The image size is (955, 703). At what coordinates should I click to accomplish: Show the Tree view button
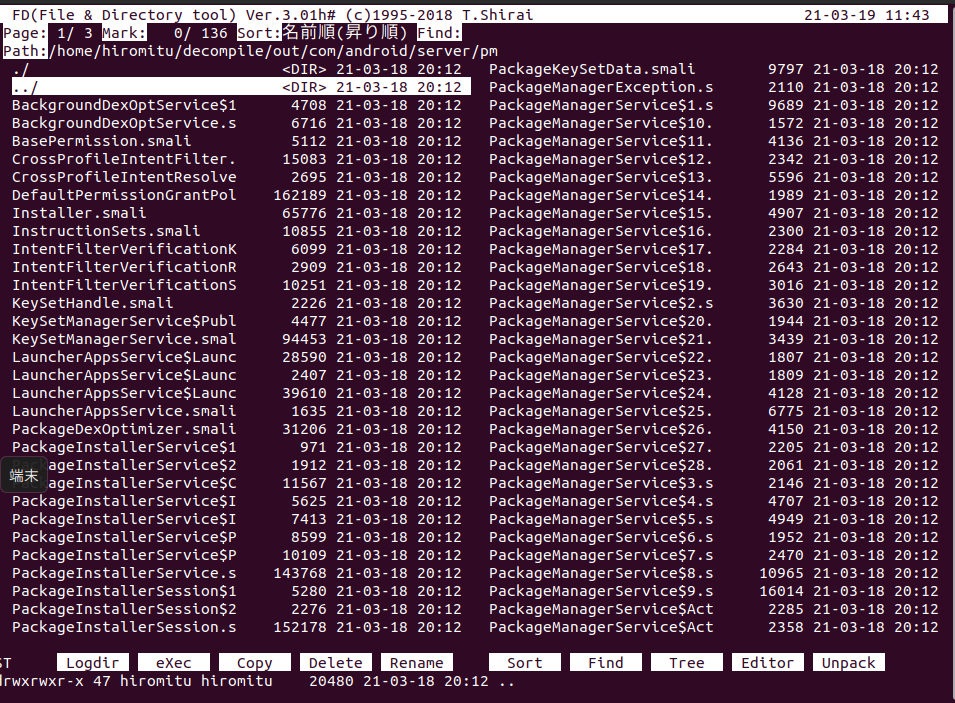pos(686,663)
